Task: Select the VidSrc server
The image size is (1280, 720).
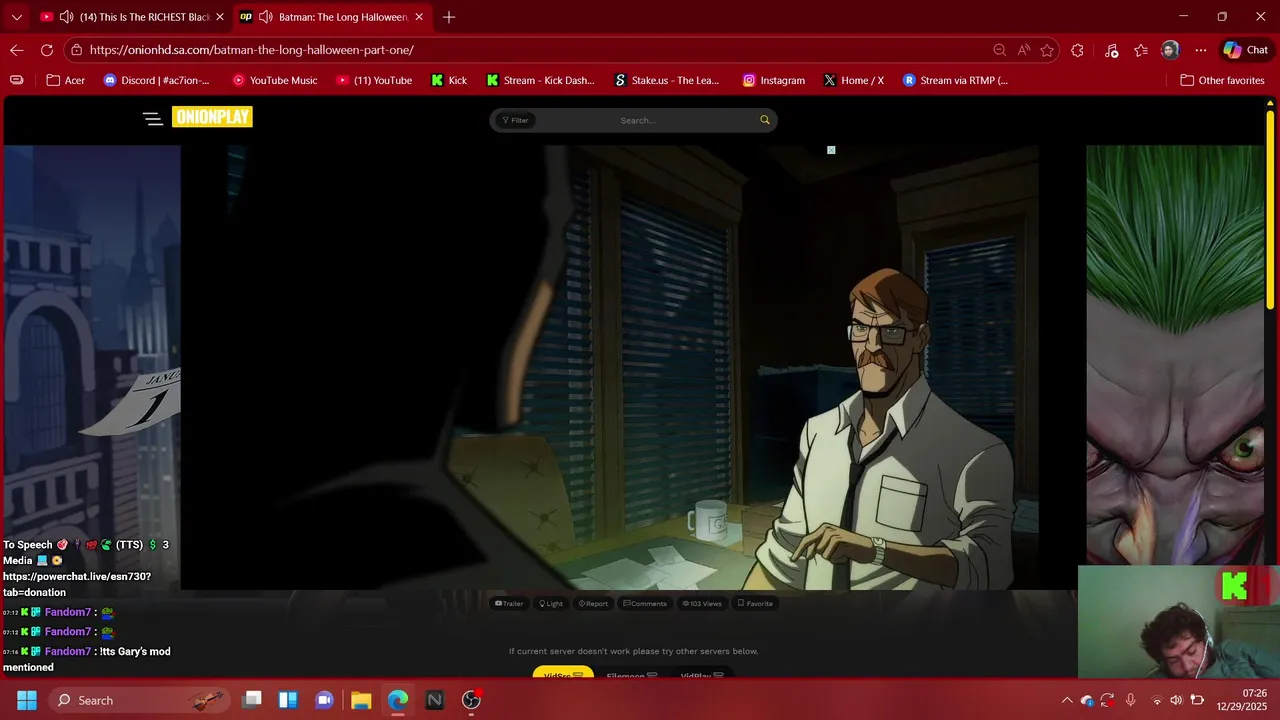Action: point(563,674)
